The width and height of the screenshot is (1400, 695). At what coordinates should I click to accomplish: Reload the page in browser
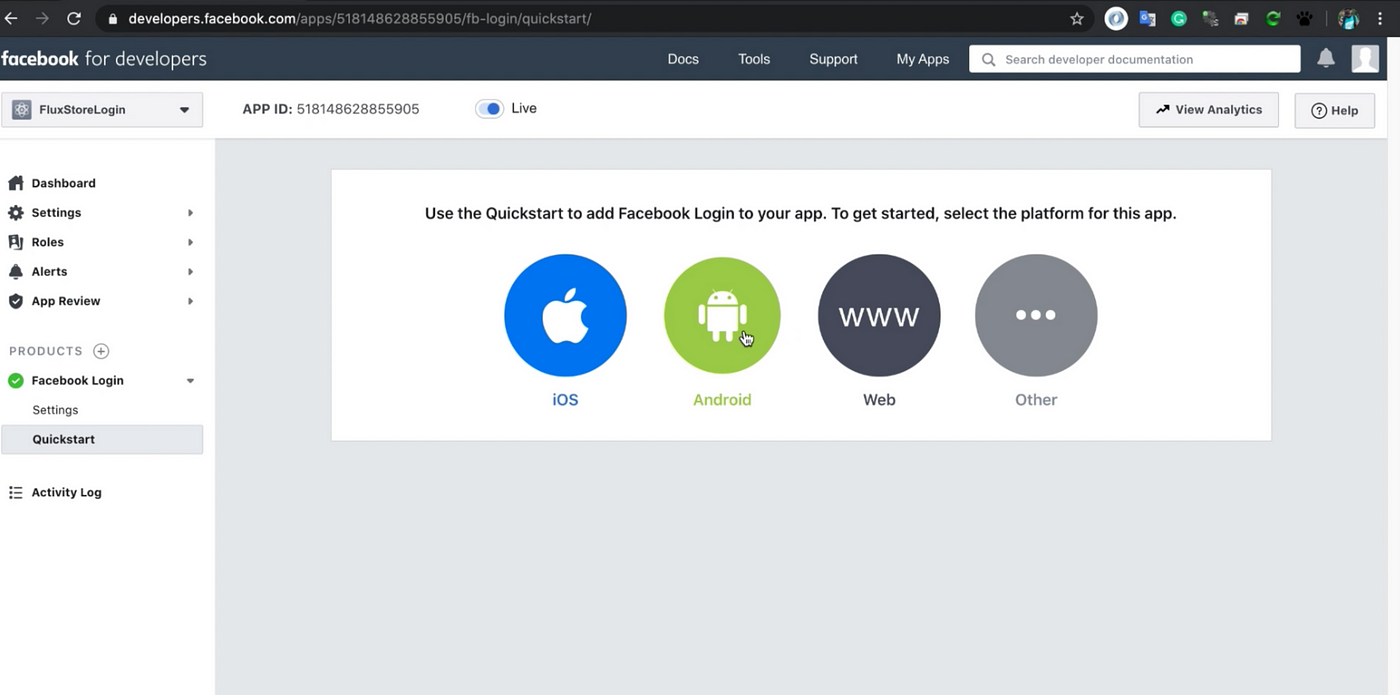point(74,18)
